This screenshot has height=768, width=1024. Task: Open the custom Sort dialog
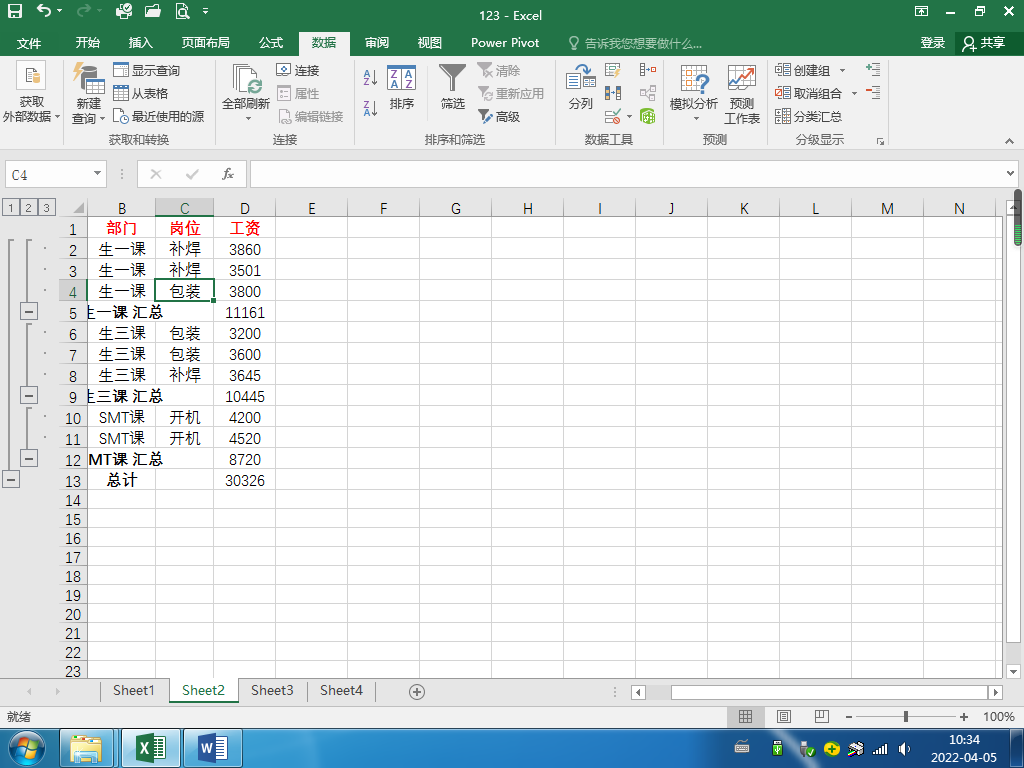point(402,87)
